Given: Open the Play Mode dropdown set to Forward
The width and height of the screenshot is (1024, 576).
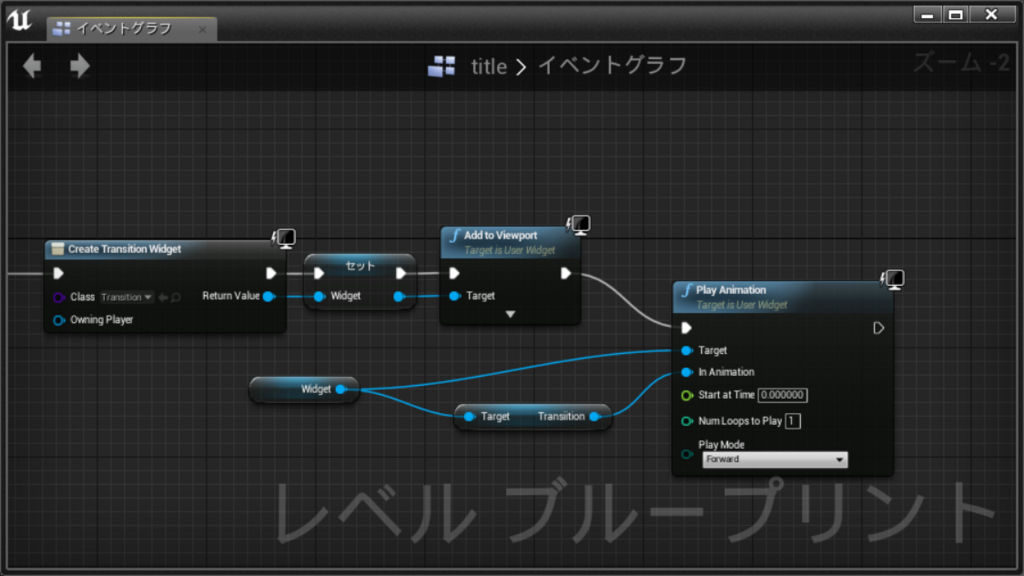Looking at the screenshot, I should click(775, 460).
